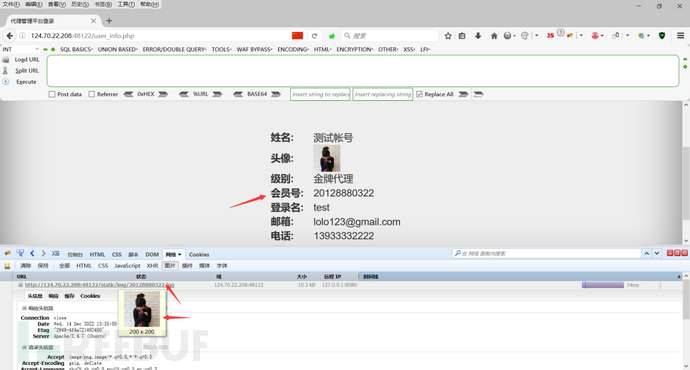The height and width of the screenshot is (370, 690).
Task: Click the Insert replacing string field
Action: coord(383,94)
